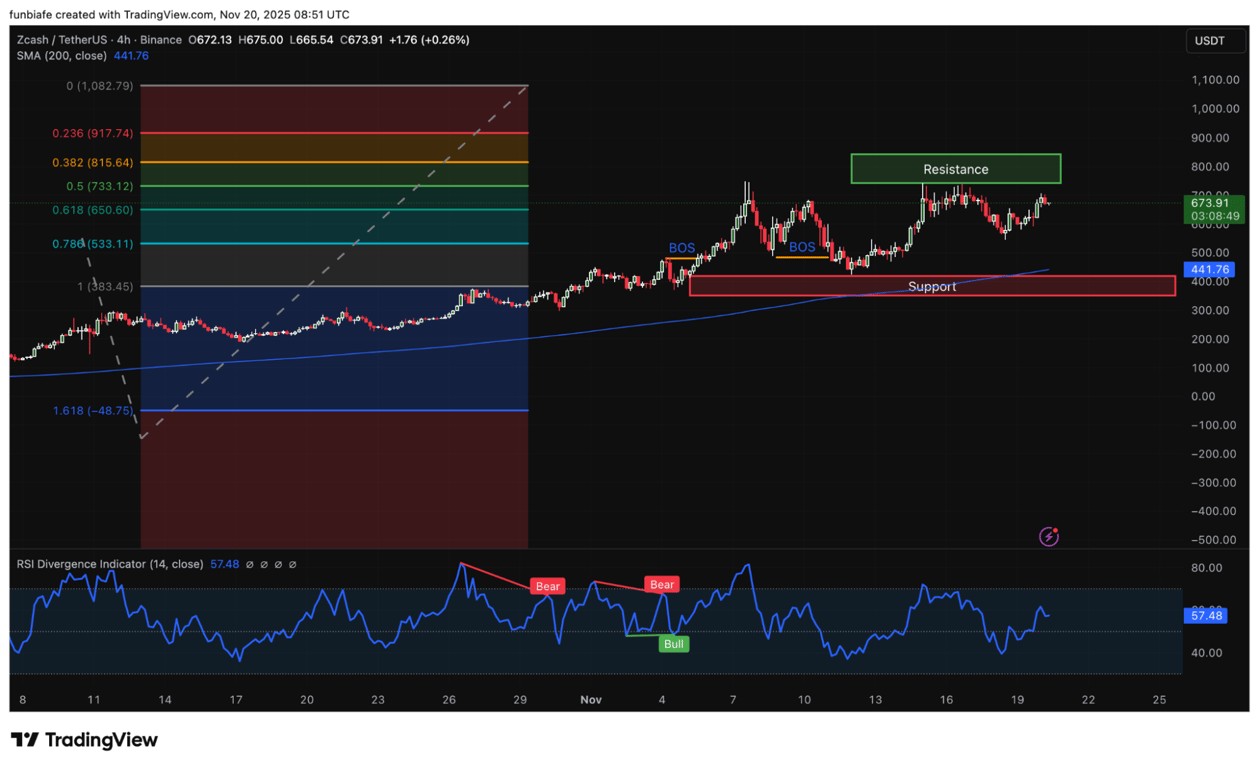1259x768 pixels.
Task: Select the blue SMA value 441.76 in legend
Action: click(131, 56)
